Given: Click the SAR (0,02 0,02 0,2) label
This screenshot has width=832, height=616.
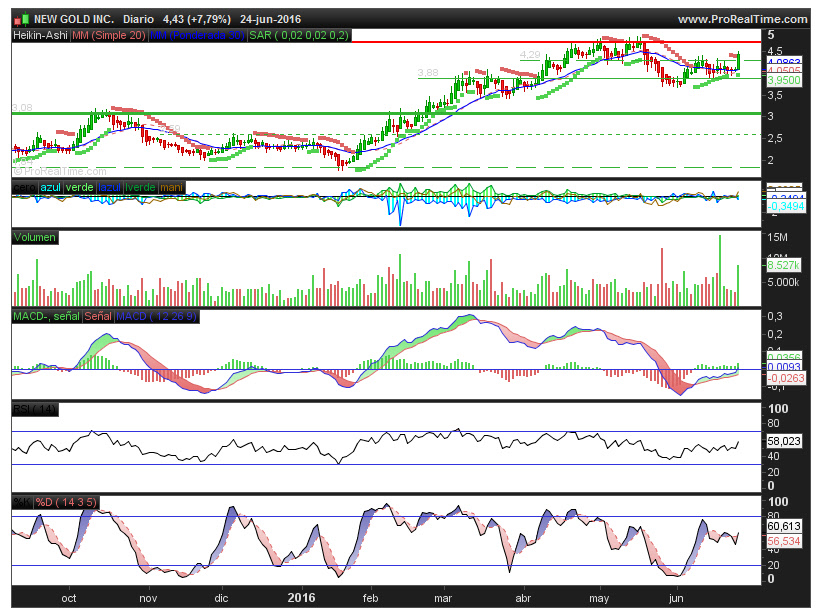Looking at the screenshot, I should (299, 36).
